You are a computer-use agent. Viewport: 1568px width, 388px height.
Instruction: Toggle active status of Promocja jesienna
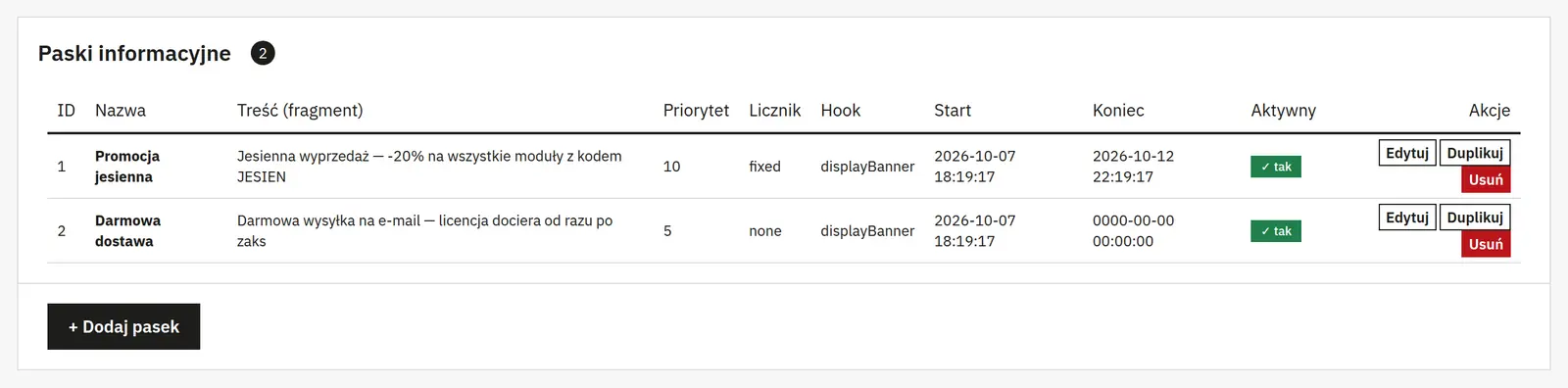pos(1276,167)
